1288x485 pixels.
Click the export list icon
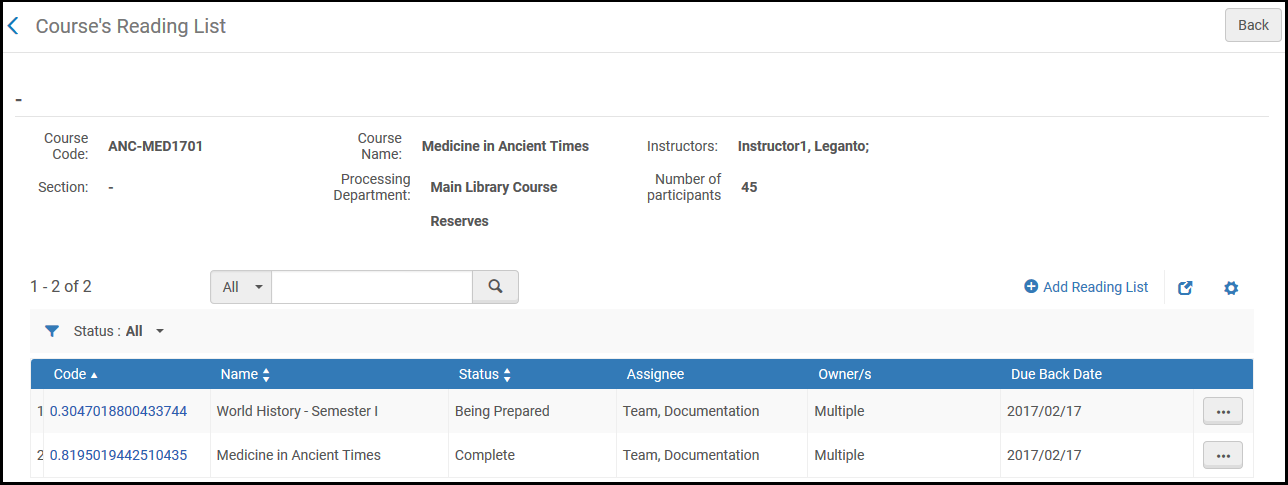1185,288
